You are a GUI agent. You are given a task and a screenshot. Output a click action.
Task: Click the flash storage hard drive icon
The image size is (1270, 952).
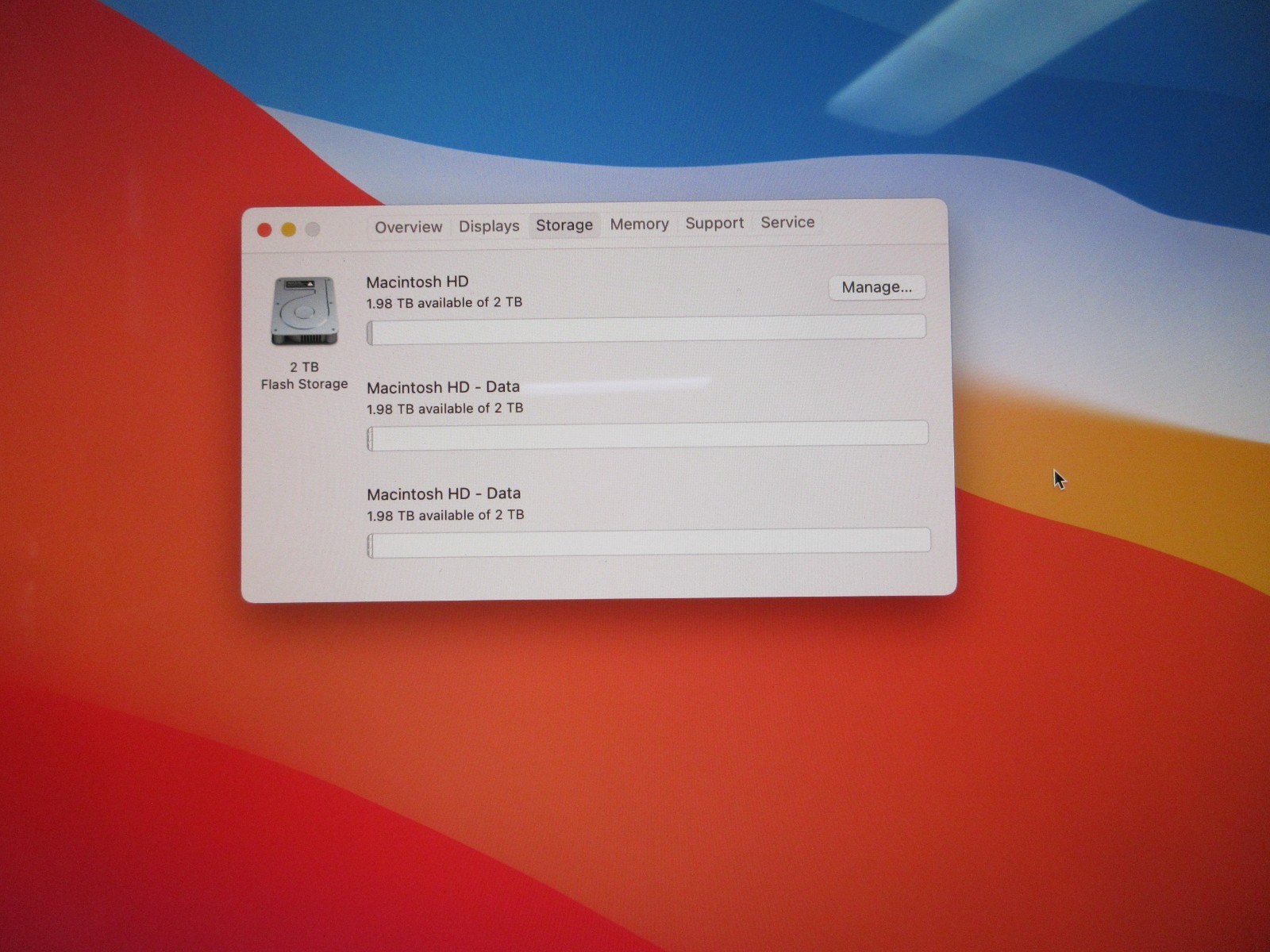coord(305,310)
